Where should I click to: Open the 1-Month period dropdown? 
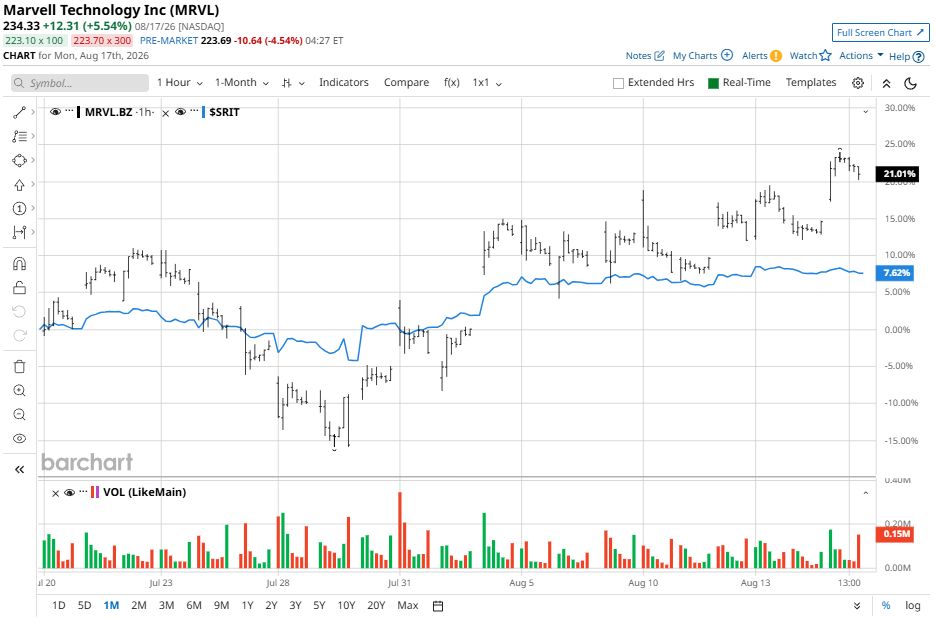click(242, 82)
